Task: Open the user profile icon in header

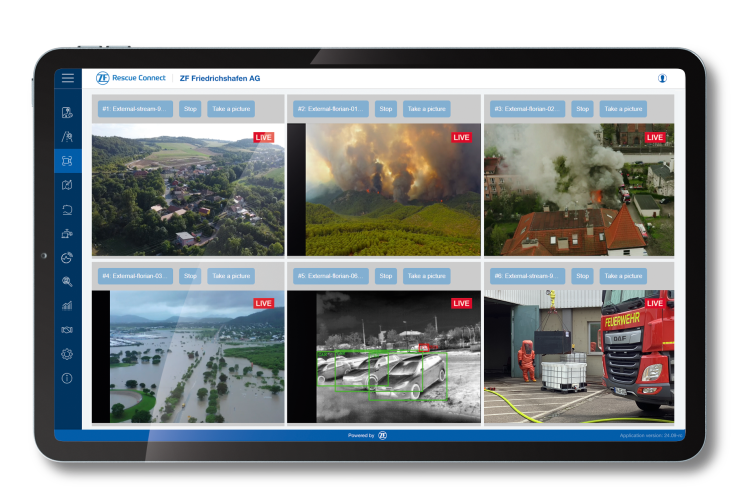Action: tap(662, 78)
